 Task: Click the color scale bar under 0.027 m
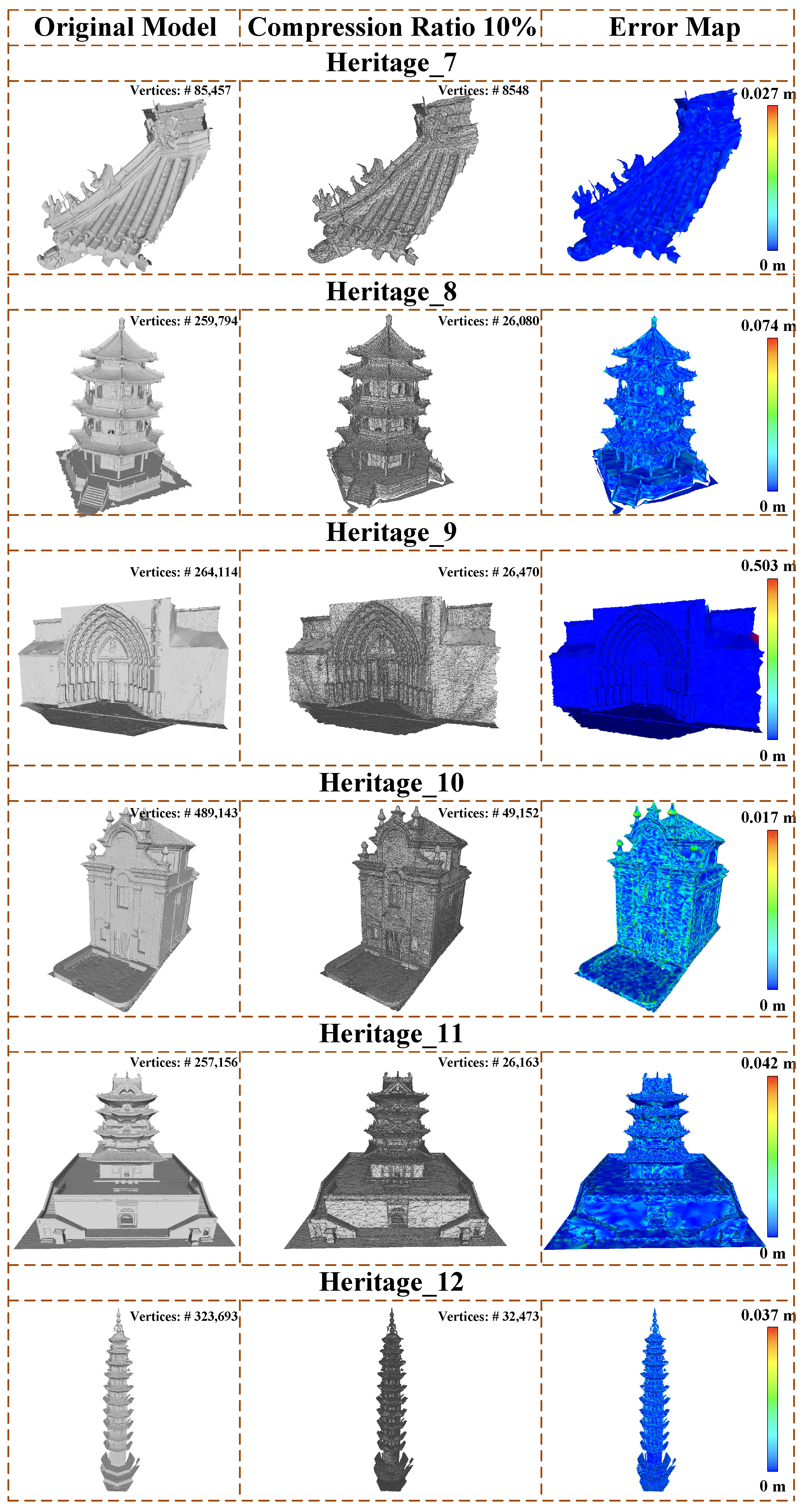pyautogui.click(x=773, y=178)
